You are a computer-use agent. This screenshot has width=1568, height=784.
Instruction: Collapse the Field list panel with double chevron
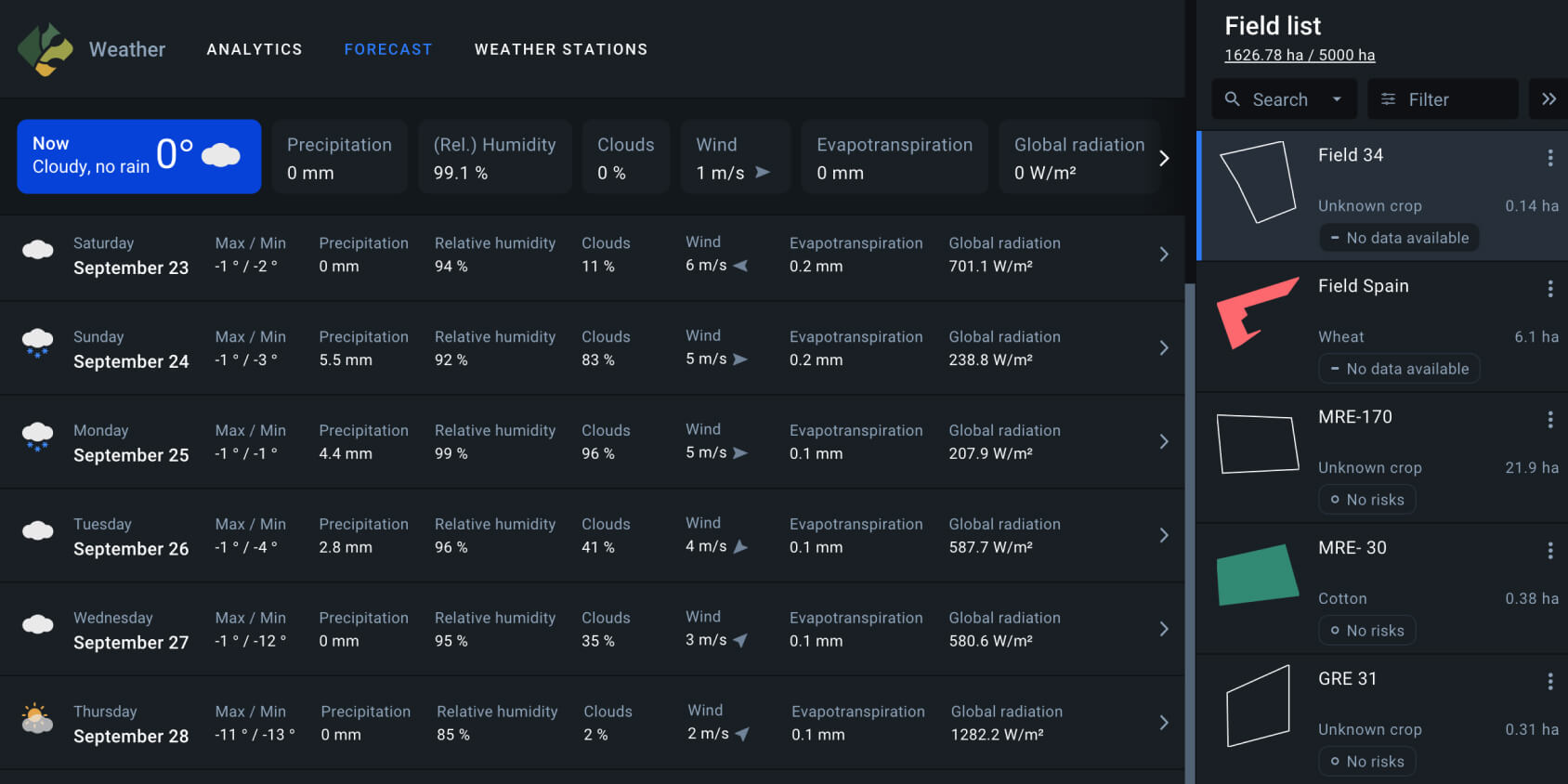tap(1548, 99)
